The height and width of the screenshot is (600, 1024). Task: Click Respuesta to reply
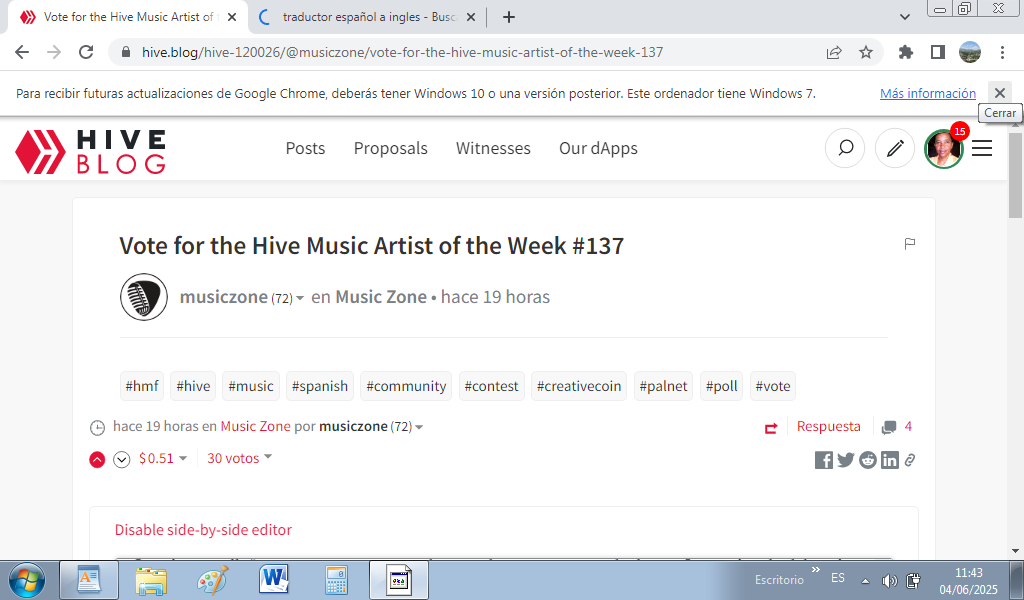(x=828, y=426)
